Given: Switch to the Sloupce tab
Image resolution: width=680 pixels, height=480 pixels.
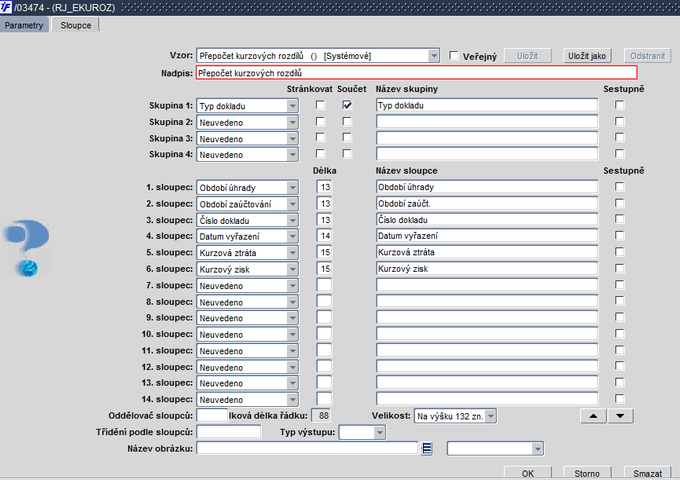Looking at the screenshot, I should (x=74, y=24).
